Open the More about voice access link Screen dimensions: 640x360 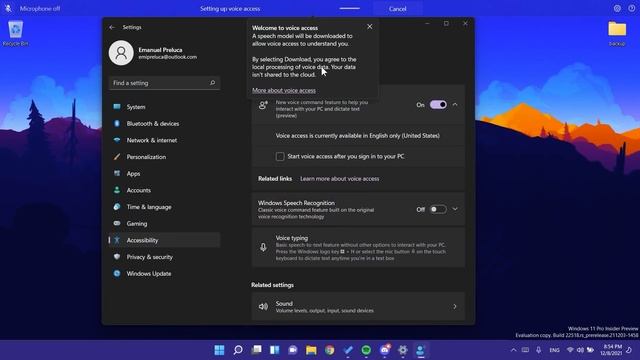[284, 90]
